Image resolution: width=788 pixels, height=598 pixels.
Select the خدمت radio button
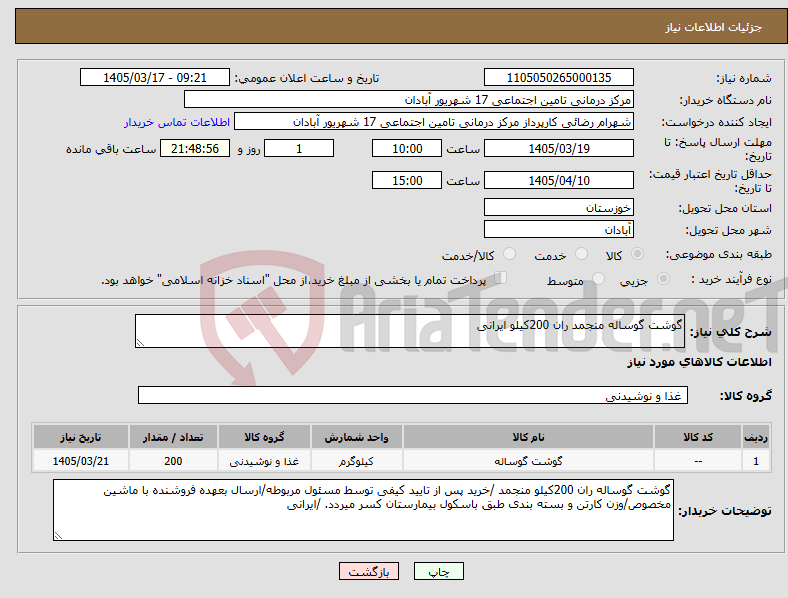(x=581, y=254)
